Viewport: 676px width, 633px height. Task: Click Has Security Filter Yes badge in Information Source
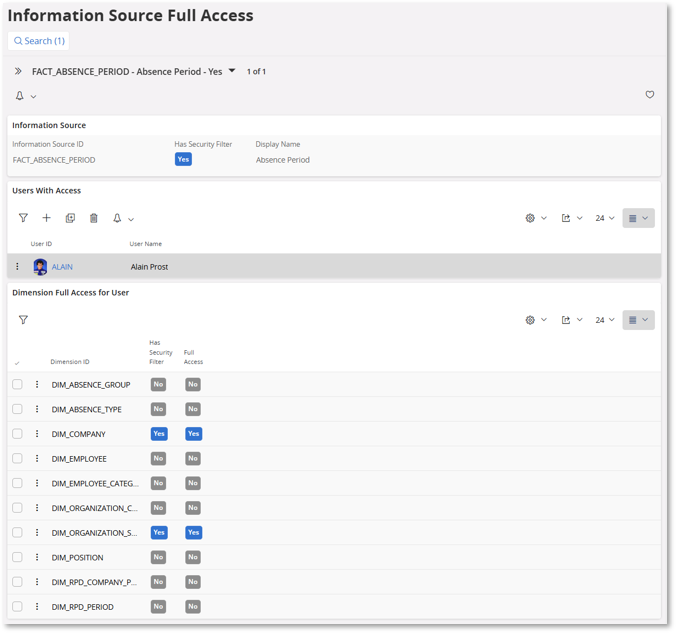(x=183, y=159)
